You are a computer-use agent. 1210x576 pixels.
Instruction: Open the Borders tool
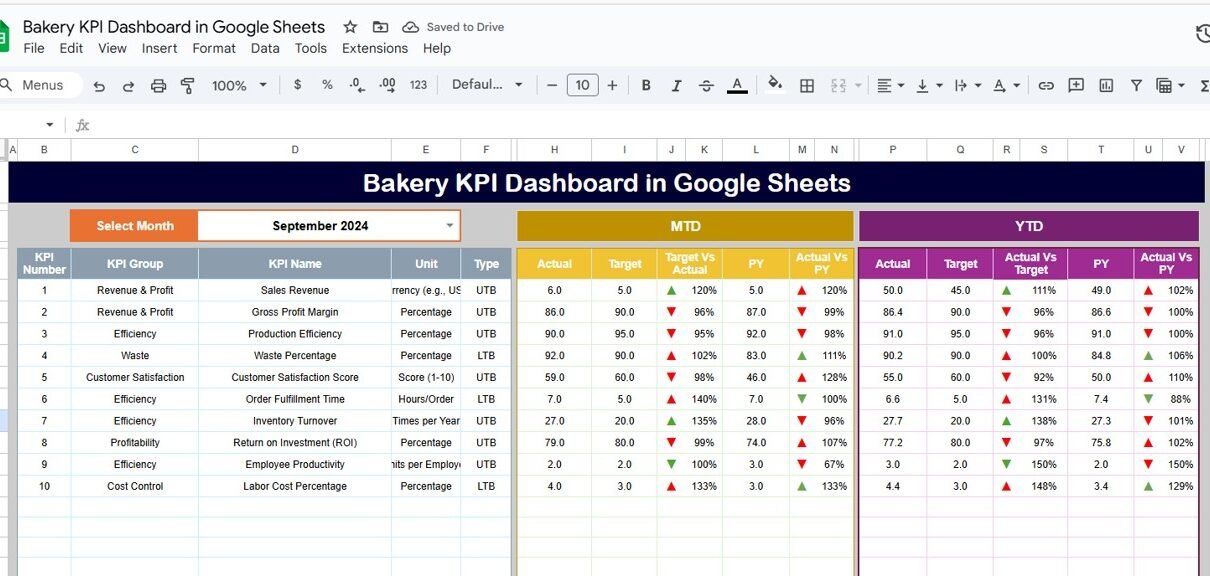tap(807, 86)
